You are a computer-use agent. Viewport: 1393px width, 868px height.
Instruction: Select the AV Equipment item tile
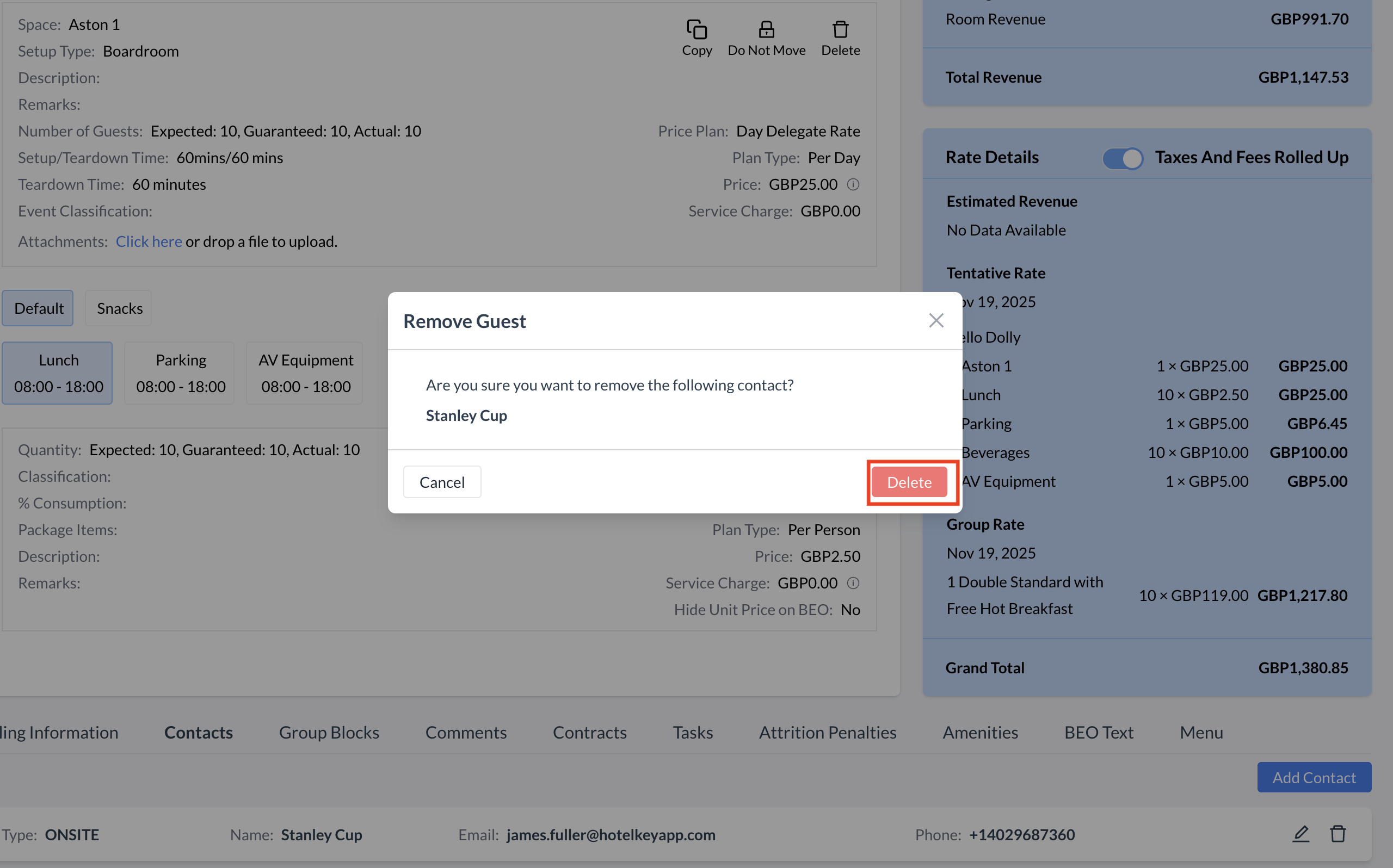[x=305, y=373]
